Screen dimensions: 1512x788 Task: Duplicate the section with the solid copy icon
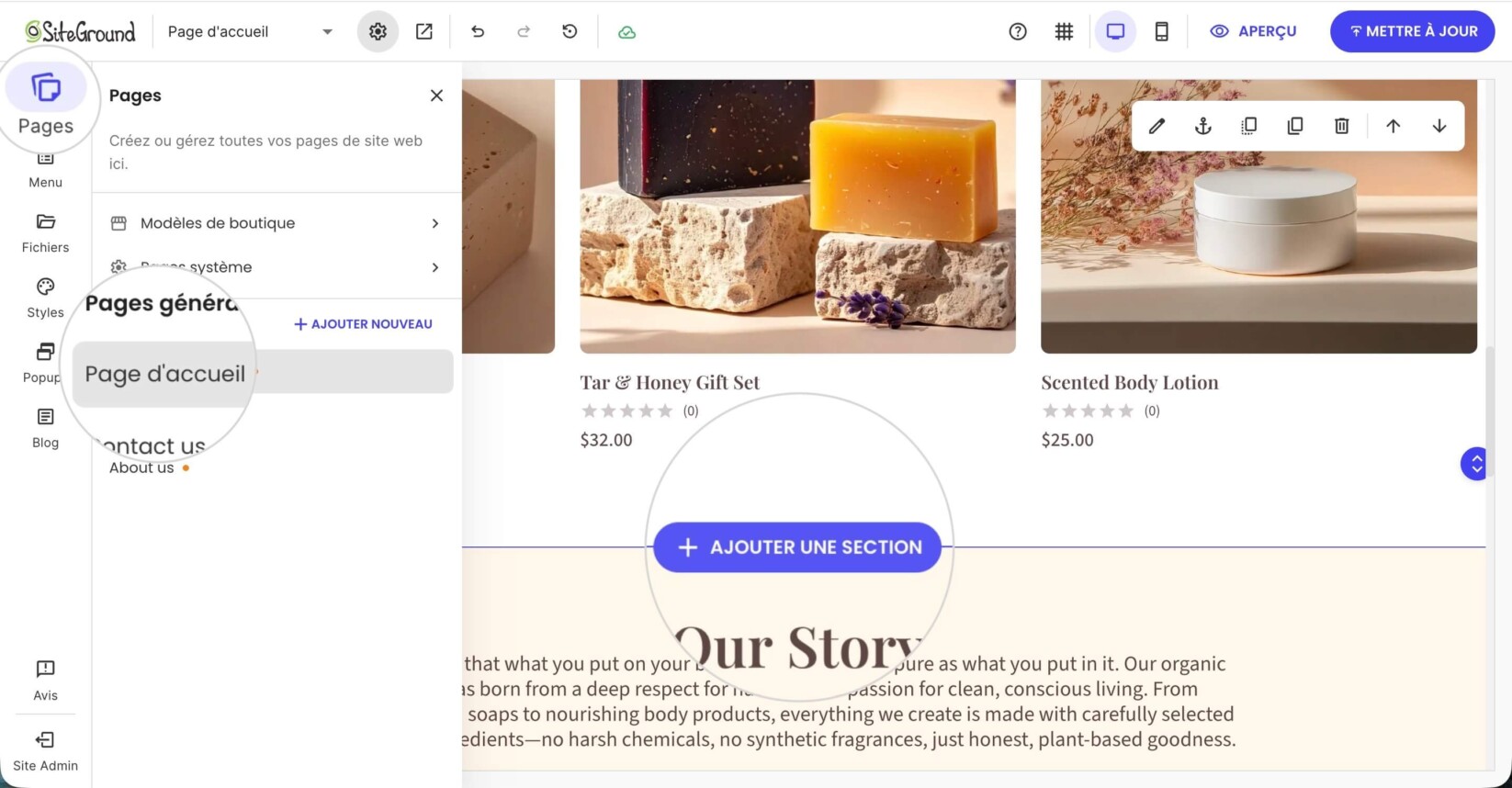(x=1295, y=126)
